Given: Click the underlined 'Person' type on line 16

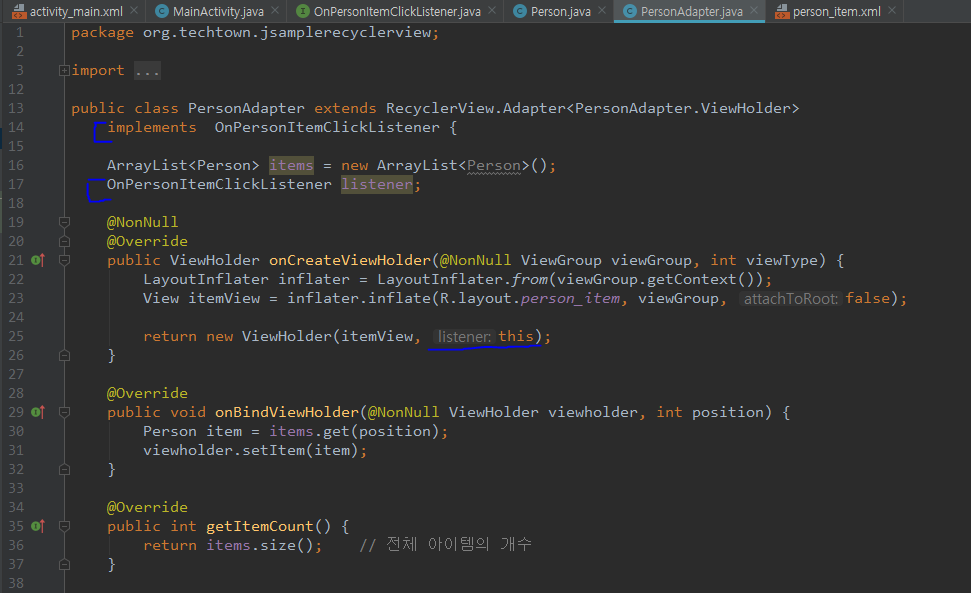Looking at the screenshot, I should [x=494, y=165].
